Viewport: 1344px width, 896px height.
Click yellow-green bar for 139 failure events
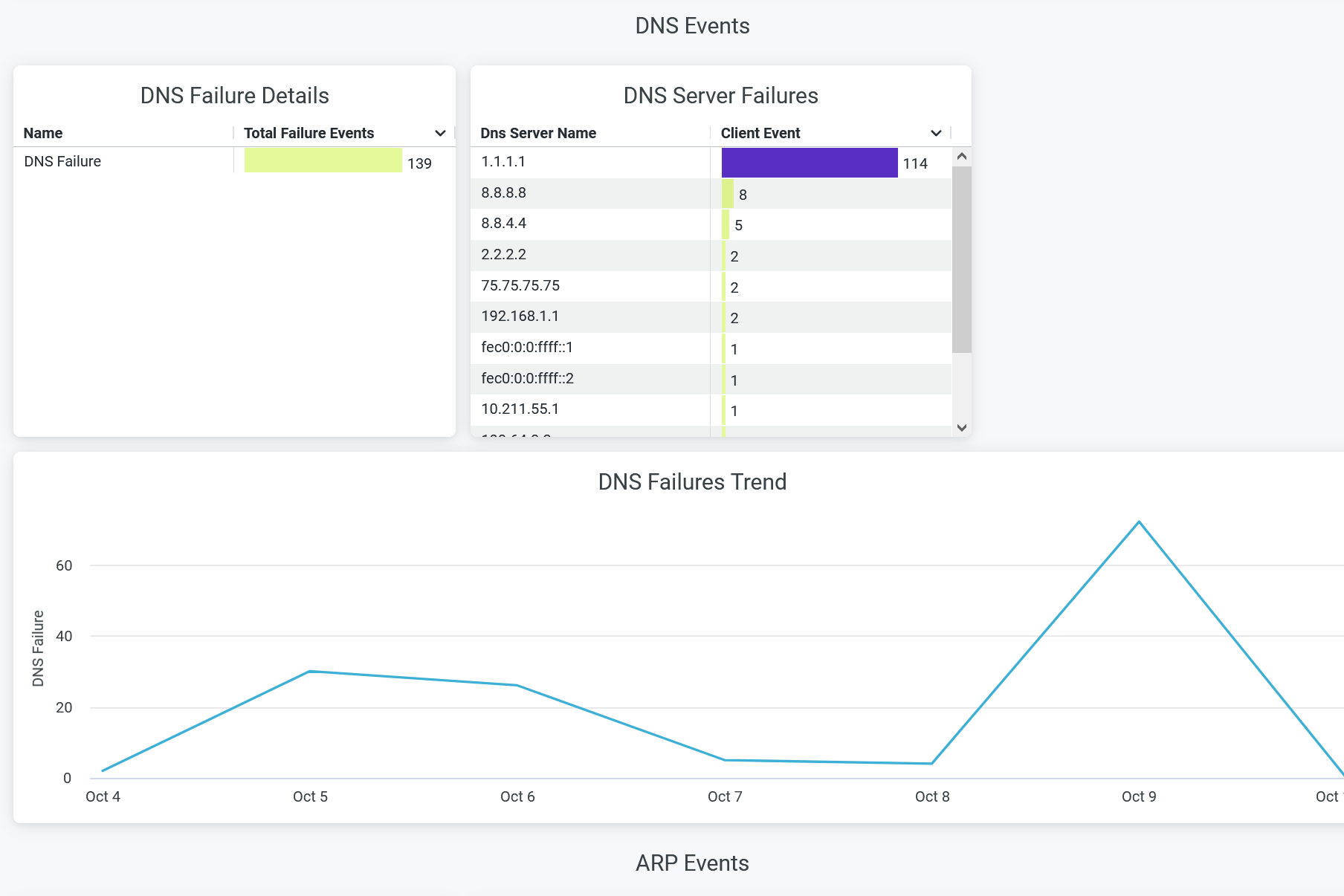coord(323,160)
